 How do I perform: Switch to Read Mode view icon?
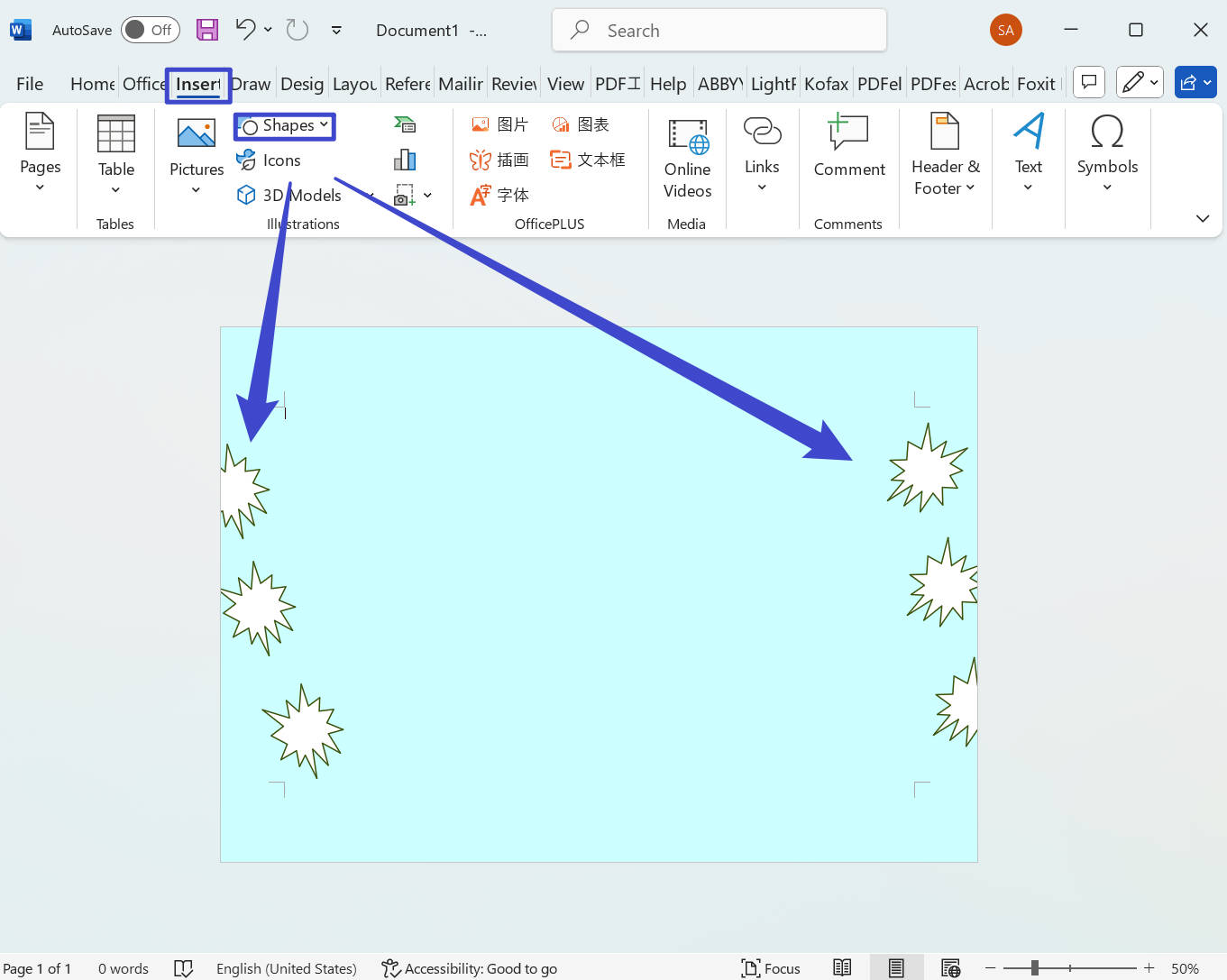(x=842, y=967)
